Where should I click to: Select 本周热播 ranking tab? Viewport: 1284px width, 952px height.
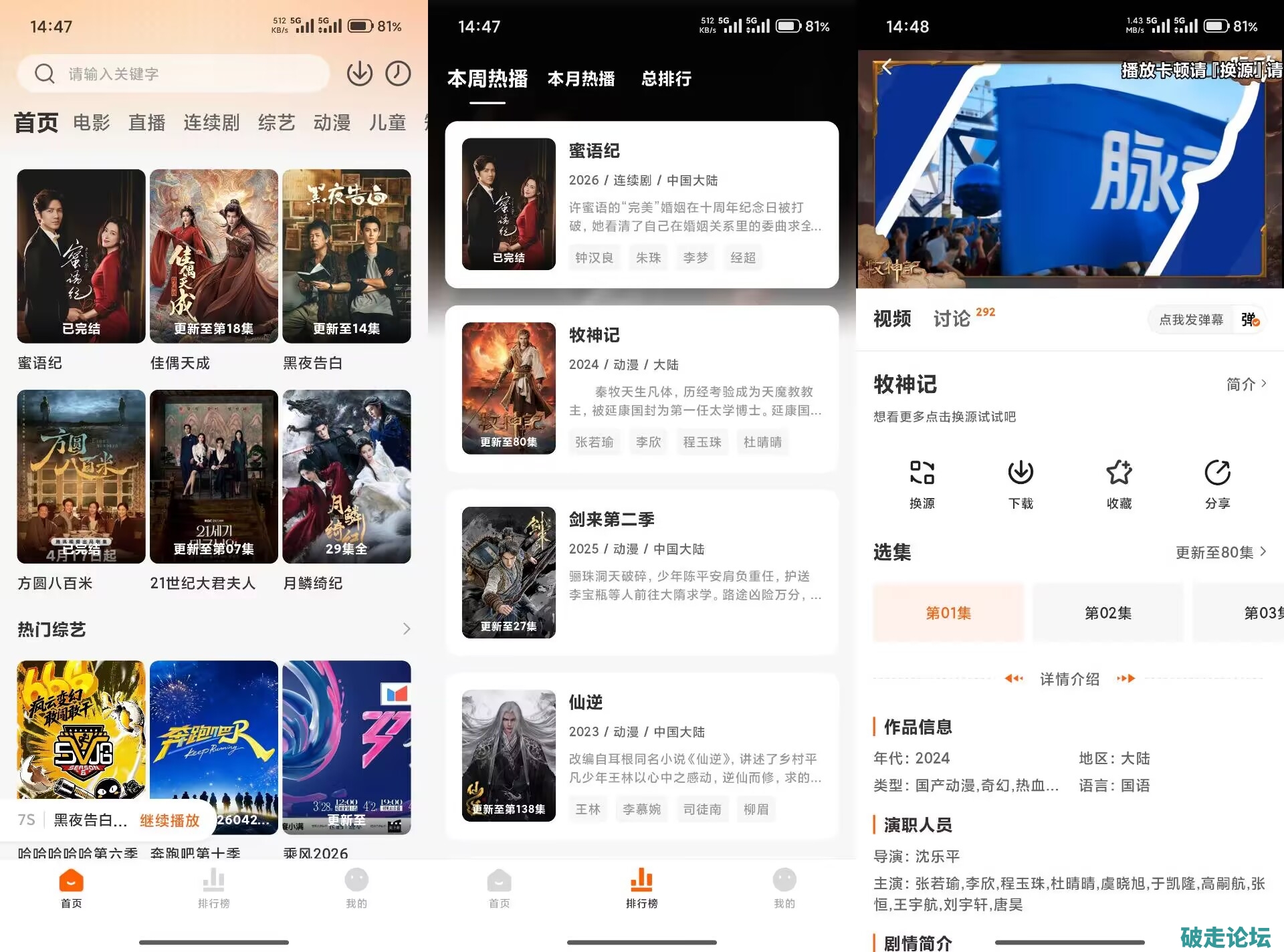(x=488, y=79)
